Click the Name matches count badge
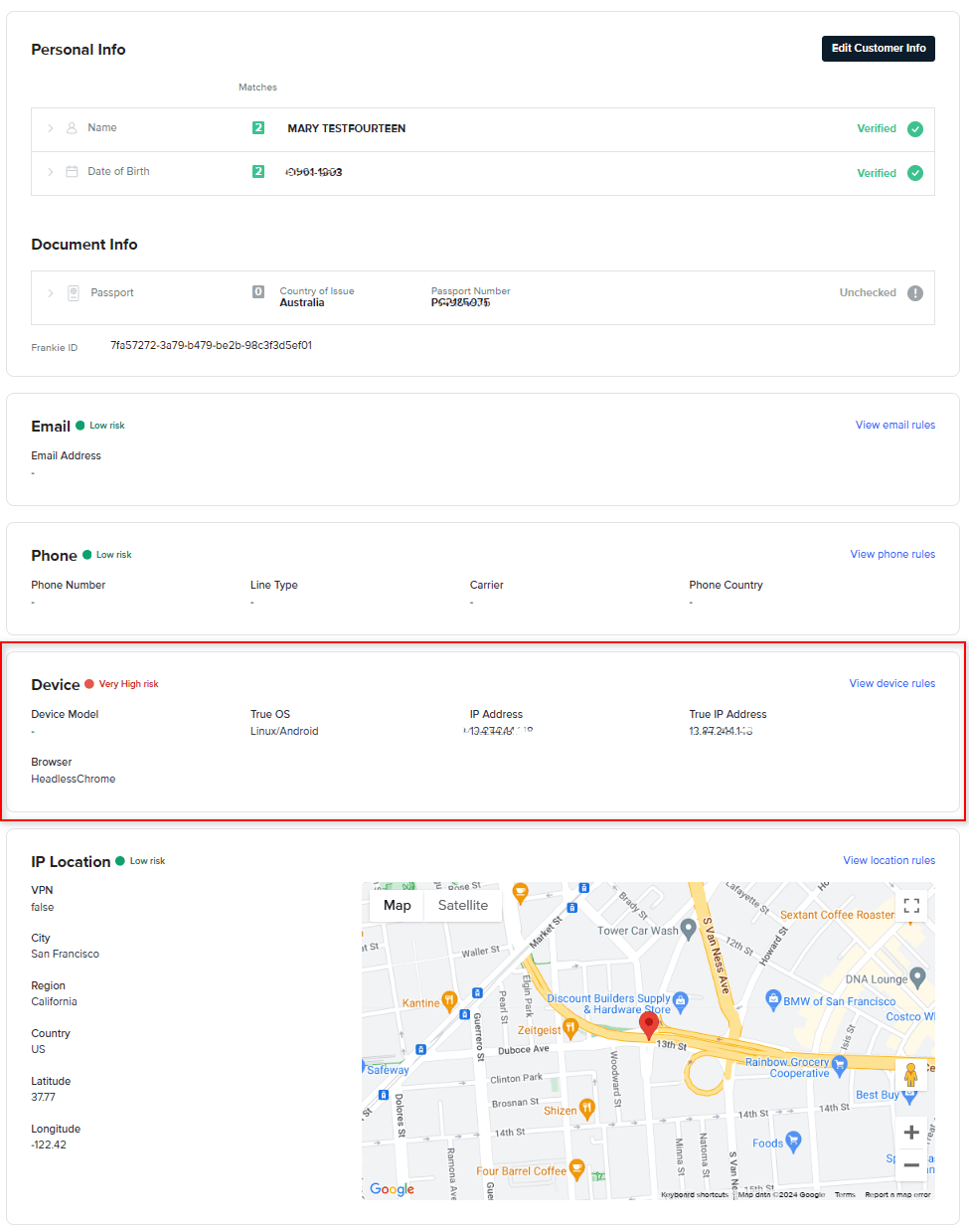 (258, 128)
